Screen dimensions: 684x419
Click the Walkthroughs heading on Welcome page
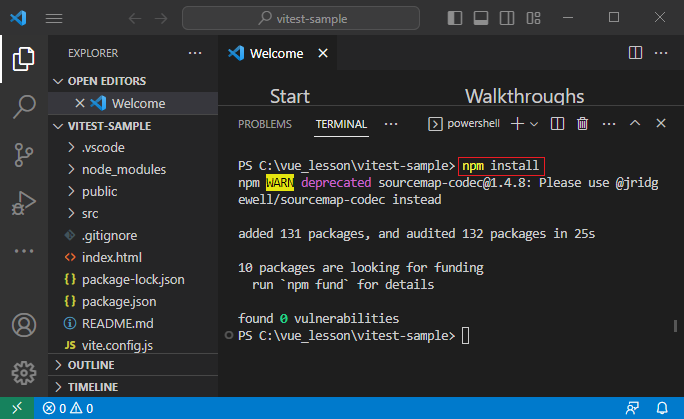[524, 96]
